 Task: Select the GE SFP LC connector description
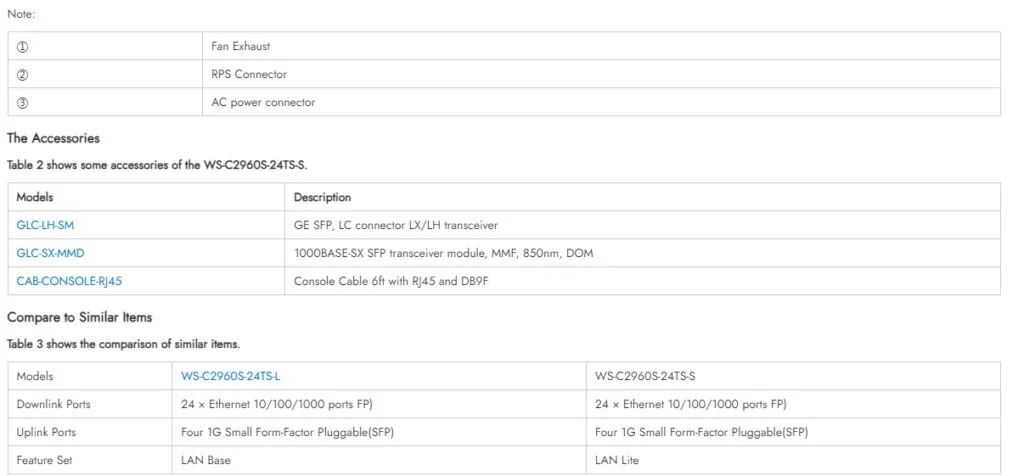click(x=395, y=225)
